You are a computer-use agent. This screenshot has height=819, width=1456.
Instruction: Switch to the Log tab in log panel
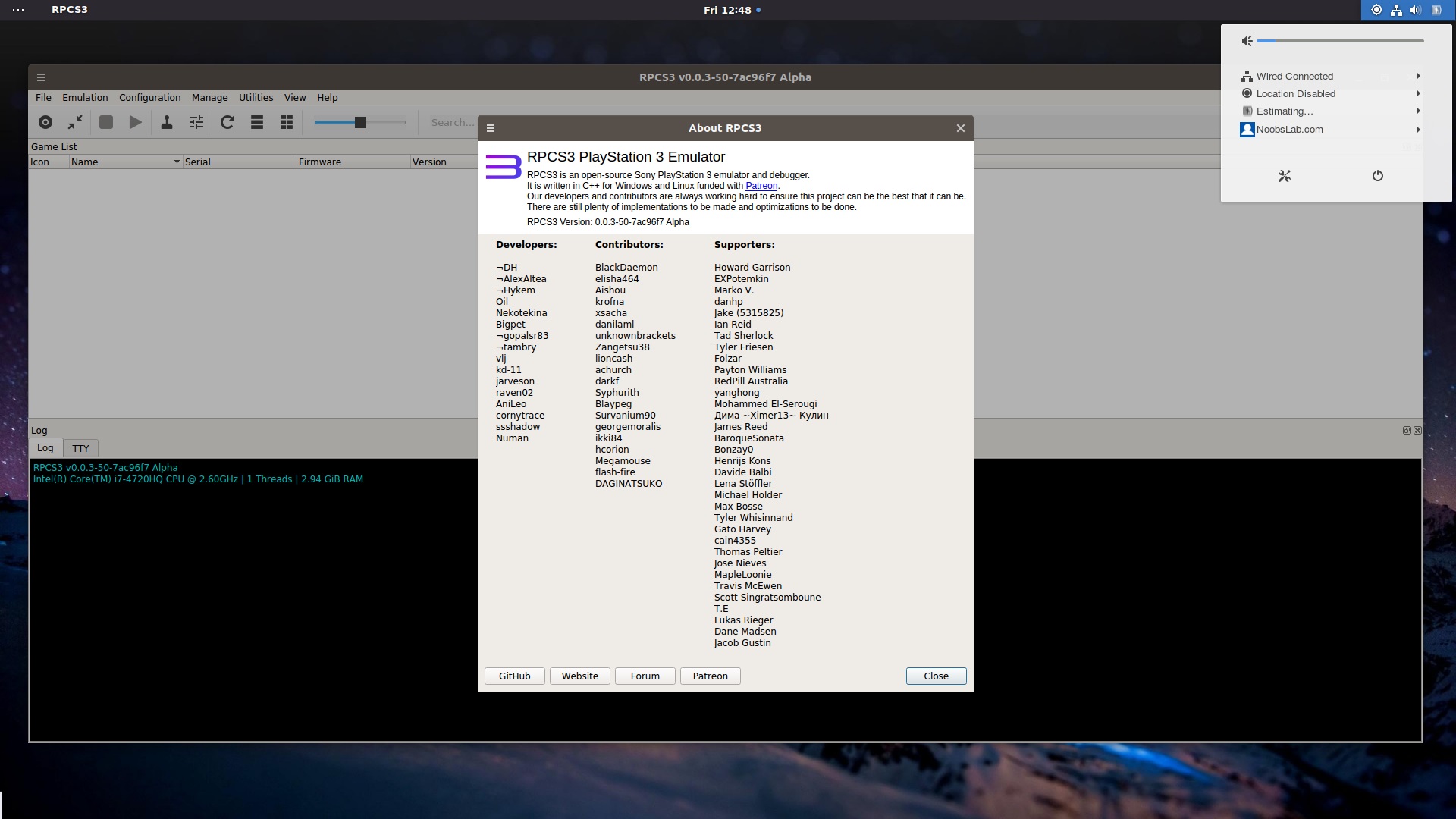(x=45, y=448)
